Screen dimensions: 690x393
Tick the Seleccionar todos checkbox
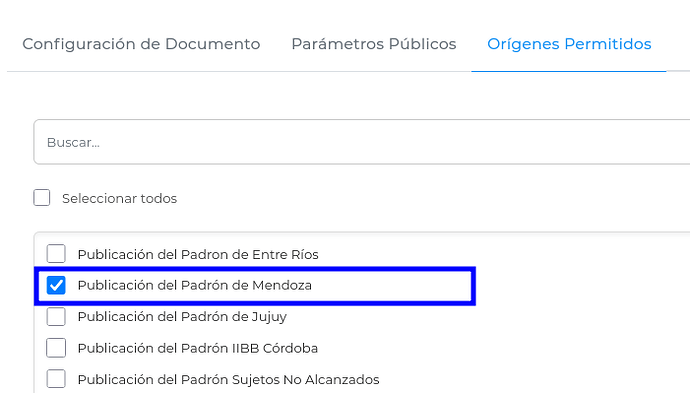pyautogui.click(x=42, y=198)
